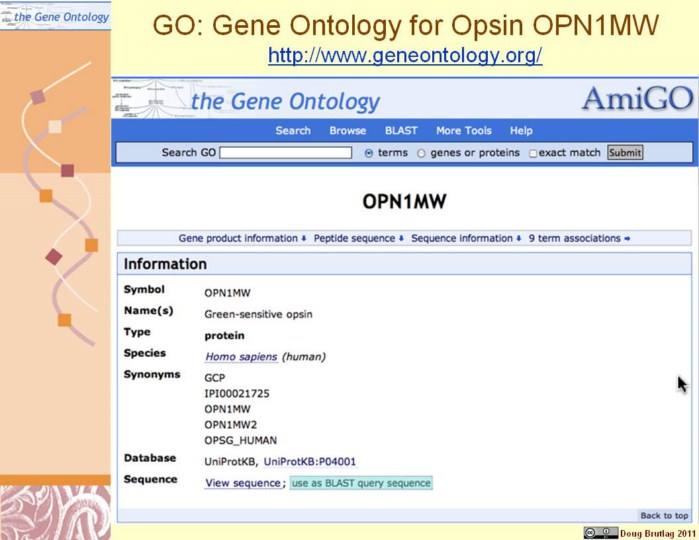Screen dimensions: 699x540
Task: Open the Homo sapiens species link
Action: coord(241,357)
